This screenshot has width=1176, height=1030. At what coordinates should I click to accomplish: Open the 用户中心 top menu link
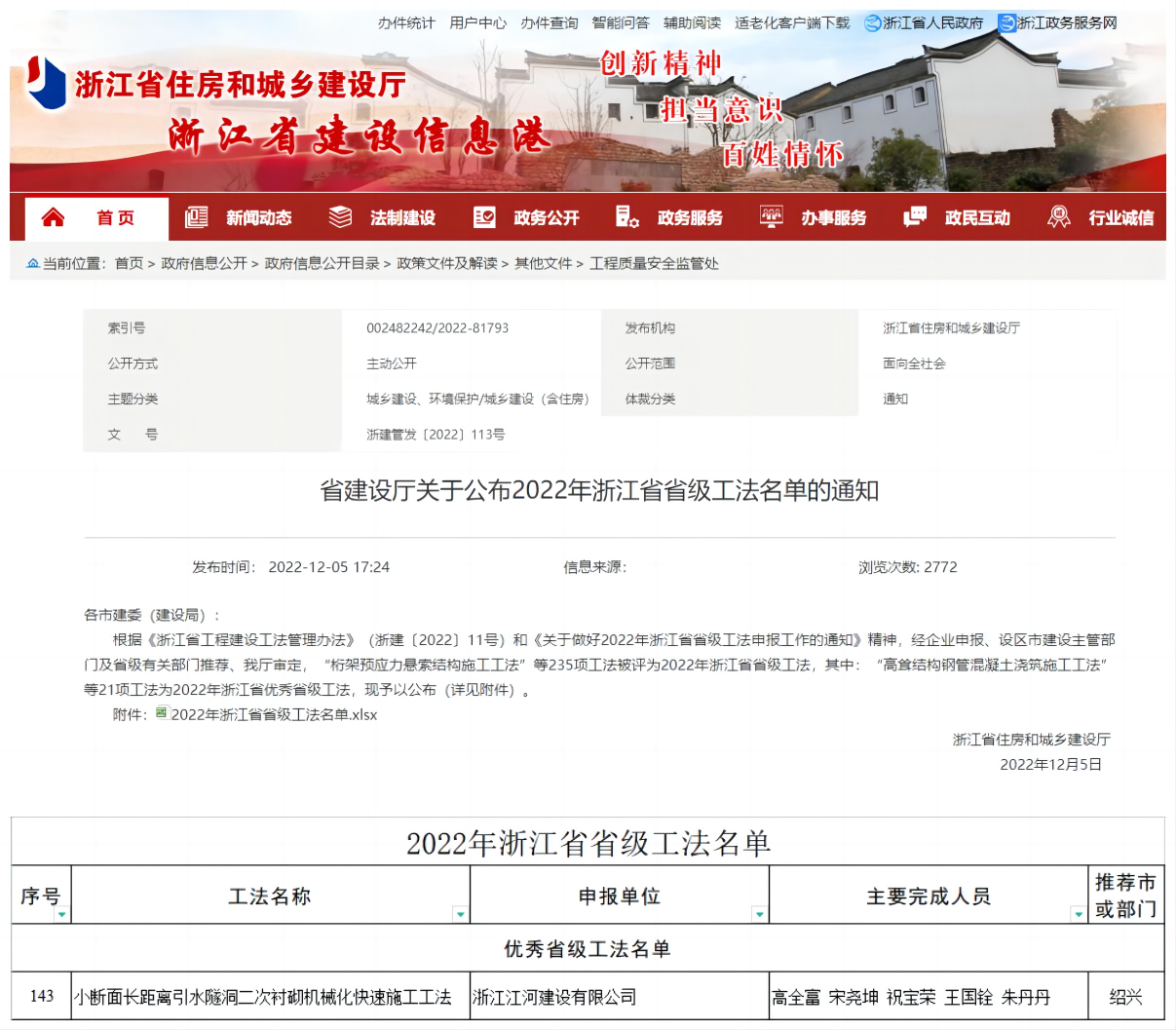tap(477, 22)
